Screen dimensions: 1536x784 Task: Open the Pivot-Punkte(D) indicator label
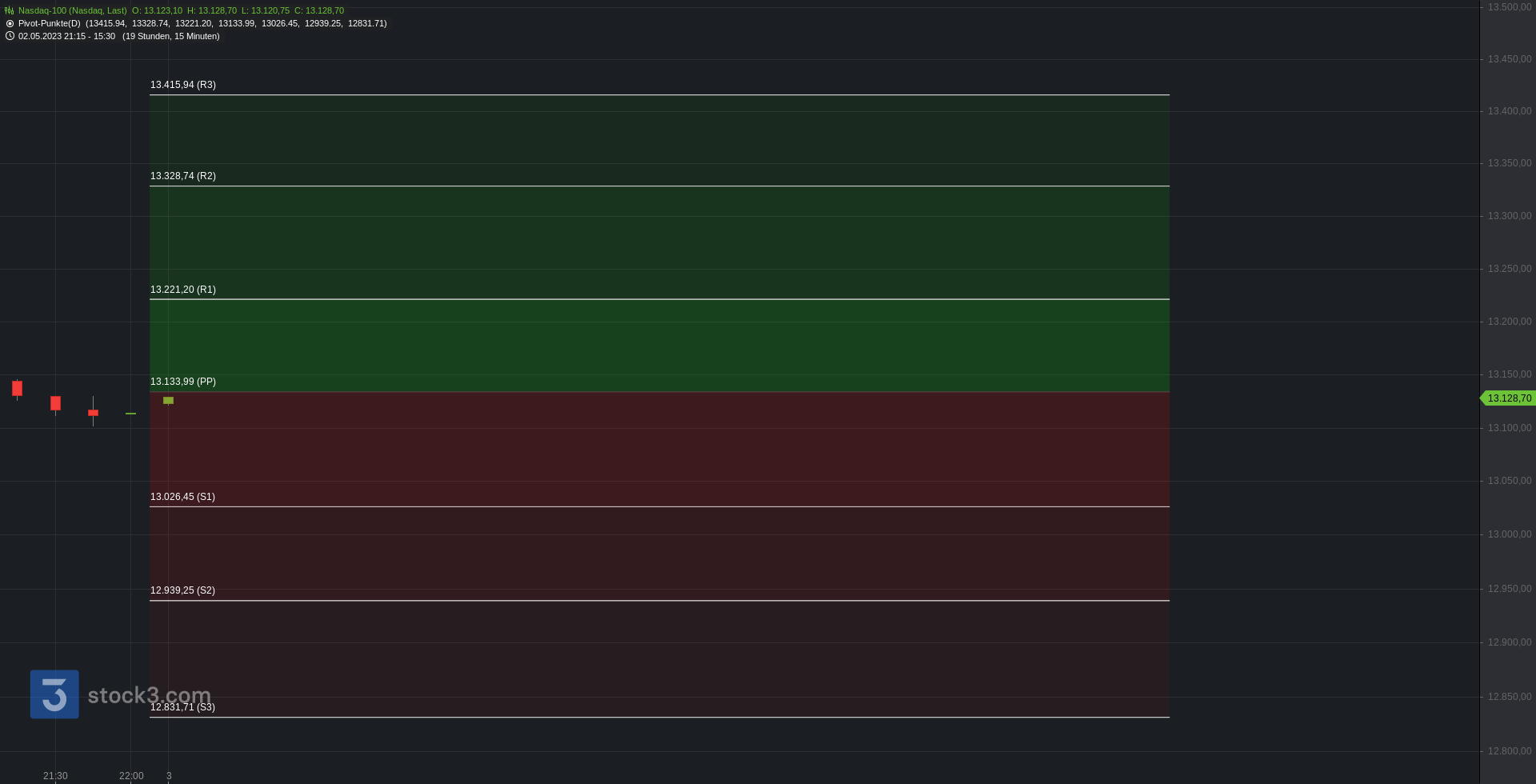49,24
